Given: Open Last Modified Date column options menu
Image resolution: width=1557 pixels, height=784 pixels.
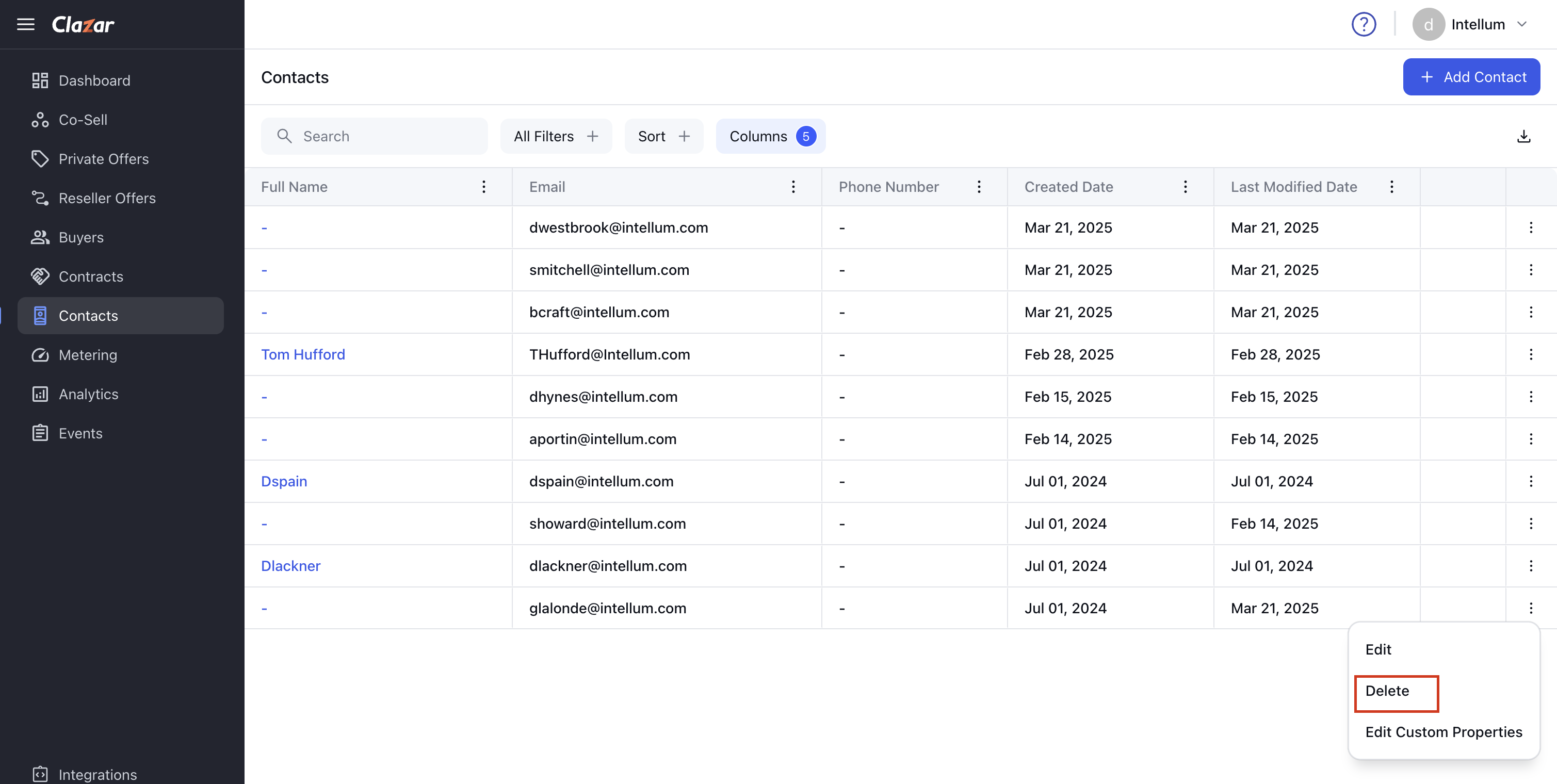Looking at the screenshot, I should click(1391, 187).
